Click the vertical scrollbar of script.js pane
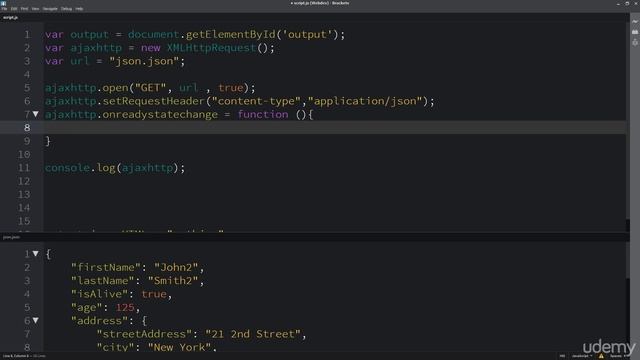640x360 pixels. click(x=627, y=122)
